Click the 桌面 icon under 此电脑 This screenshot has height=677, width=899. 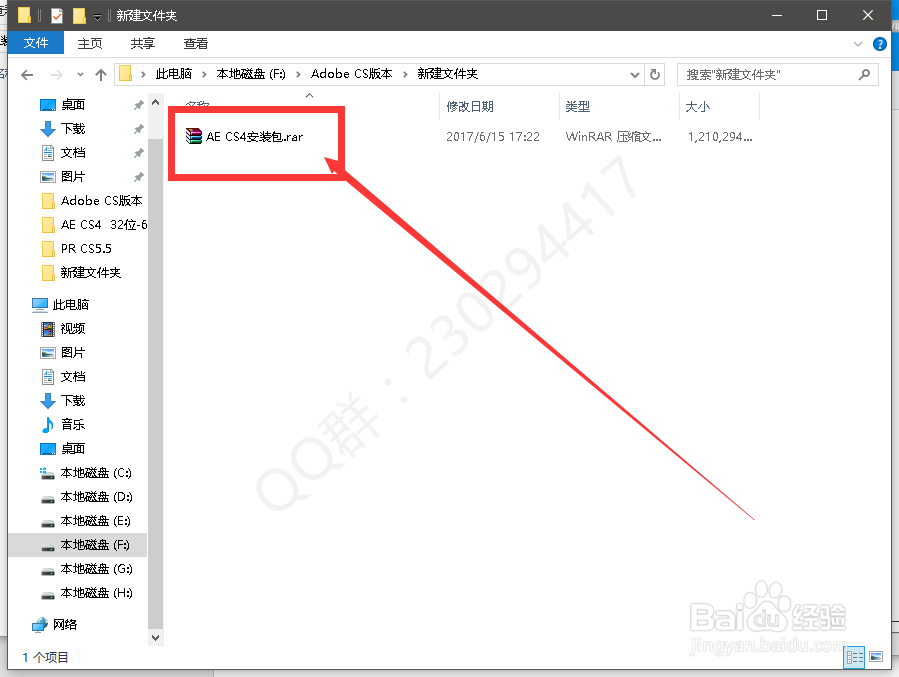pyautogui.click(x=48, y=449)
